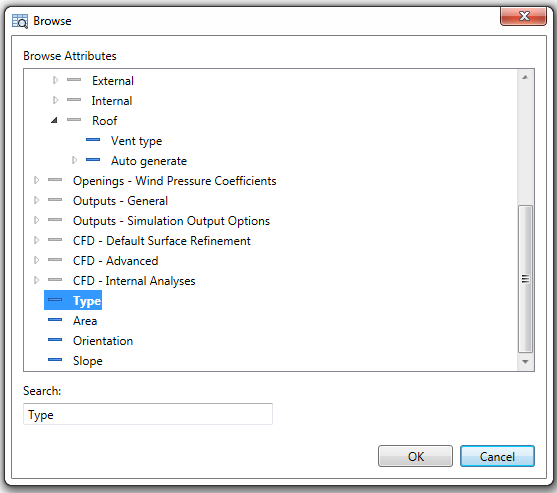Screen dimensions: 557x493
Task: Expand the Auto generate node
Action: pyautogui.click(x=74, y=160)
